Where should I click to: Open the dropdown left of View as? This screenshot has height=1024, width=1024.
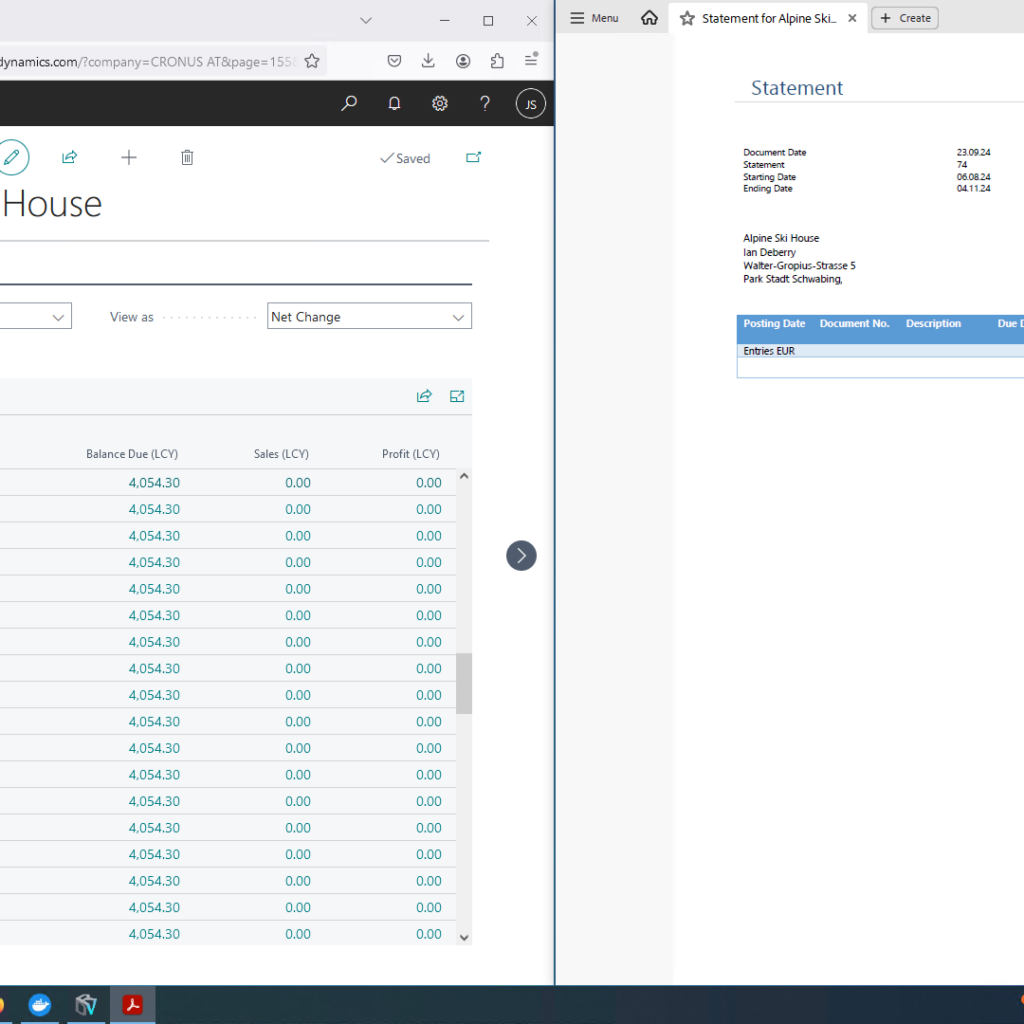pyautogui.click(x=35, y=316)
